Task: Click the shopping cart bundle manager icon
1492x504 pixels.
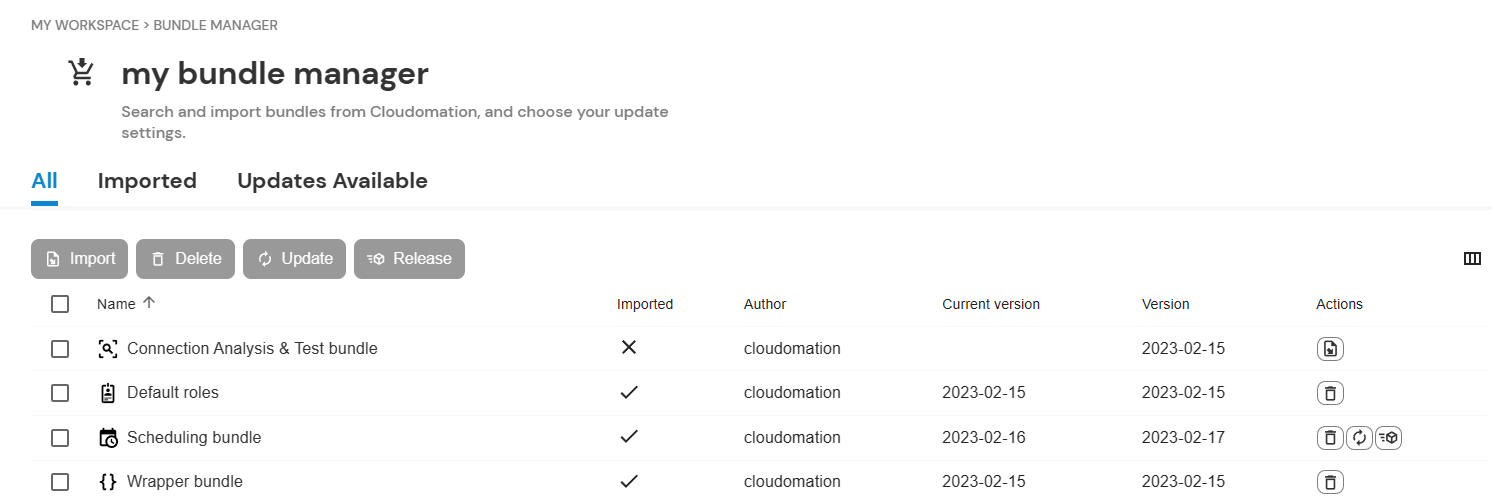Action: tap(81, 73)
